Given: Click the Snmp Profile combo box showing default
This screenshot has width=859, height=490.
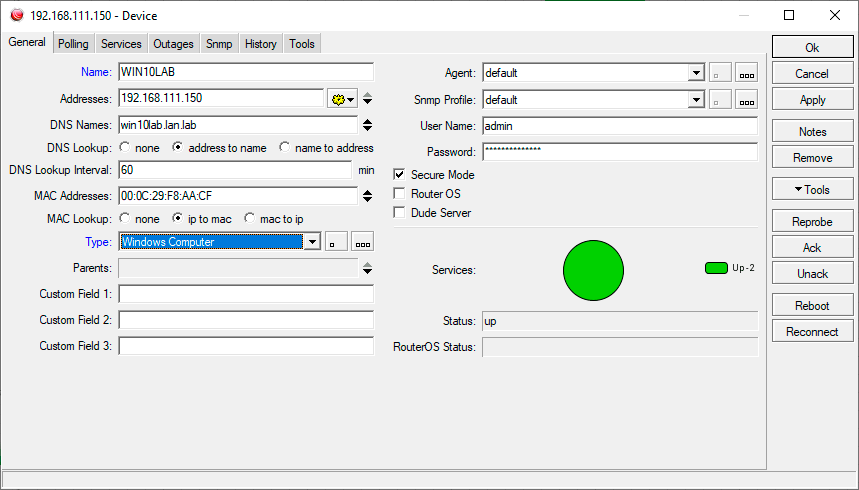Looking at the screenshot, I should pos(594,100).
